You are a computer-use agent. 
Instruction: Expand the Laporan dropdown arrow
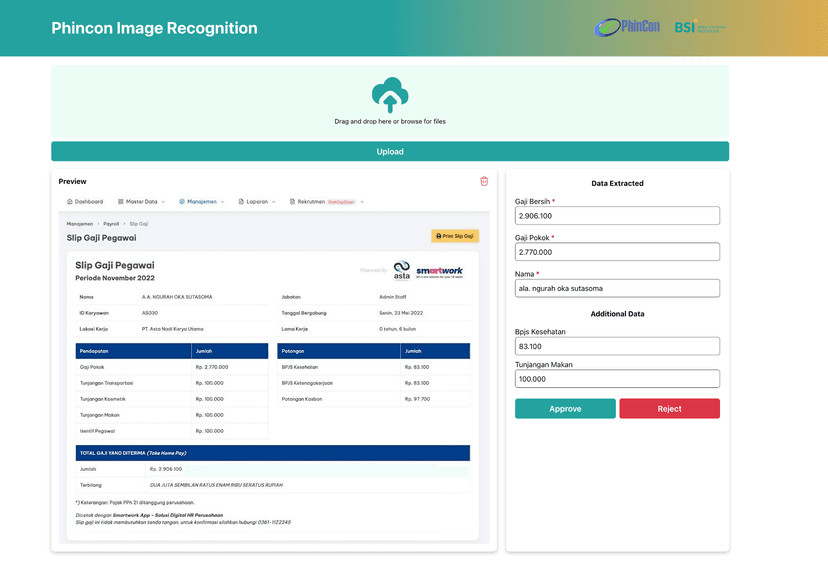pyautogui.click(x=274, y=202)
